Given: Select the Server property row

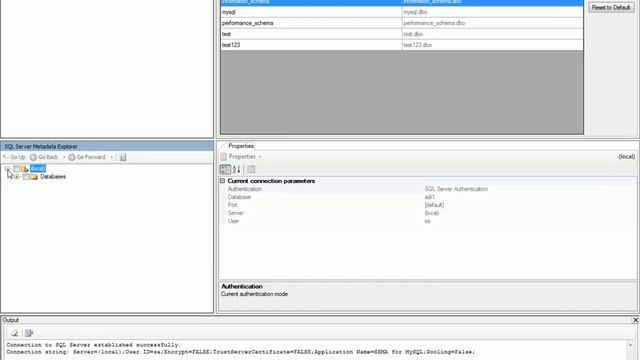Looking at the screenshot, I should pyautogui.click(x=428, y=213).
